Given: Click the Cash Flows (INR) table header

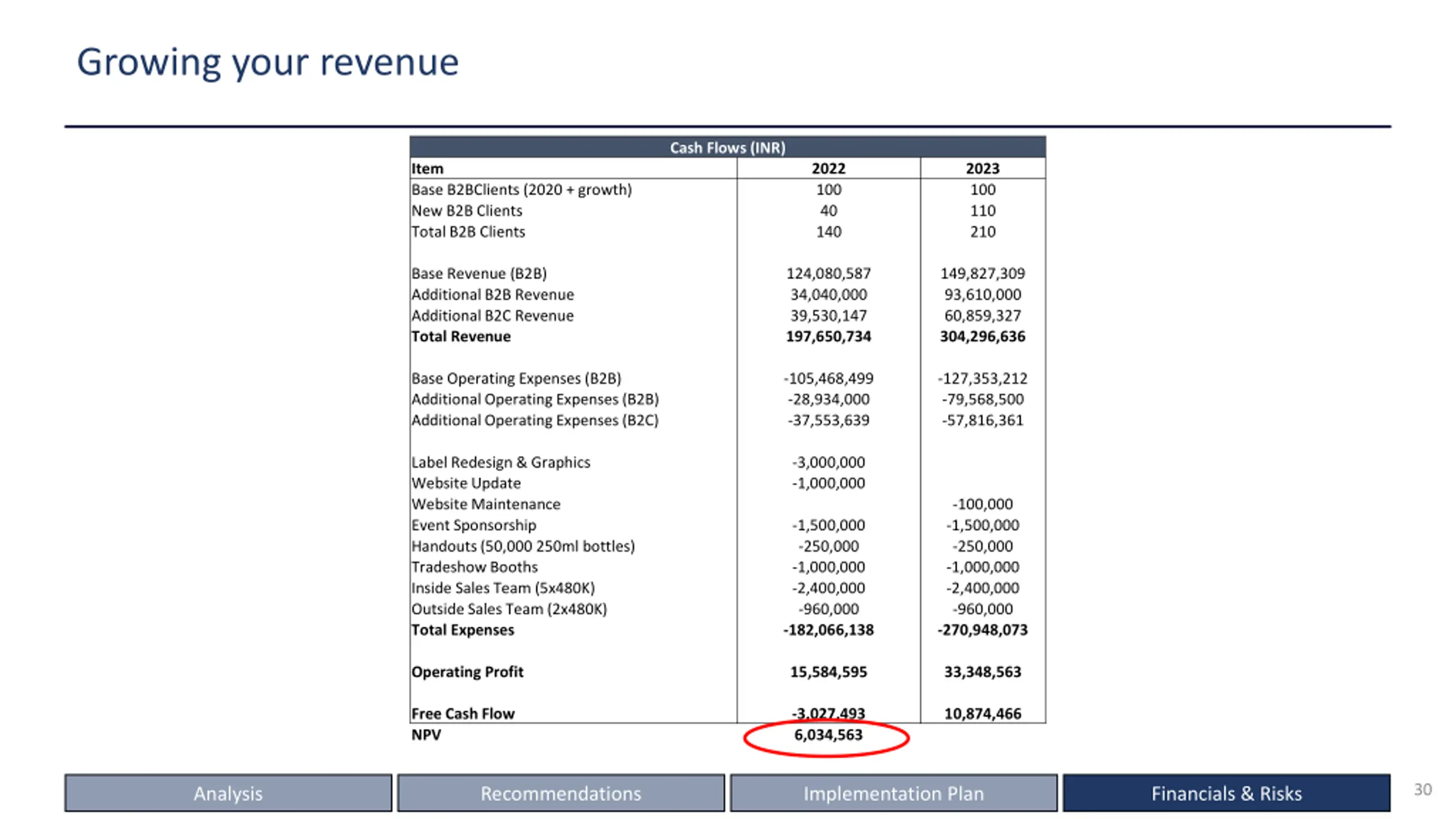Looking at the screenshot, I should tap(727, 147).
